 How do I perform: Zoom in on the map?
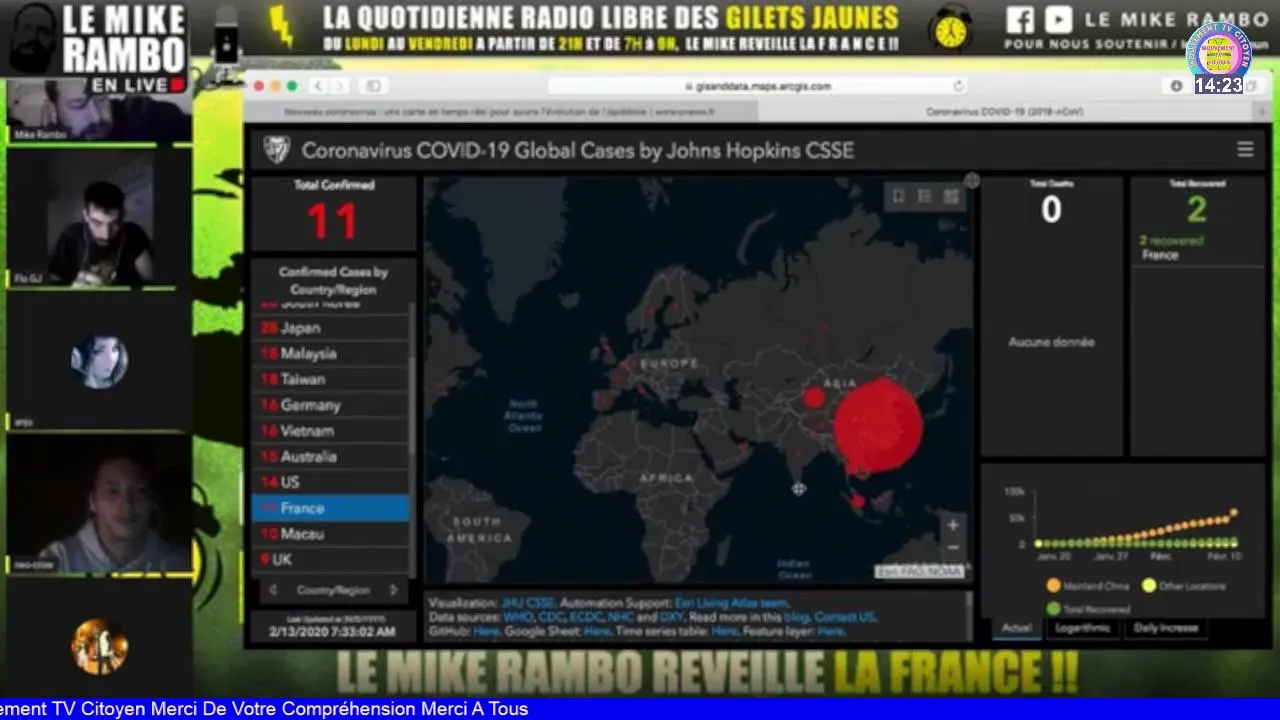click(x=953, y=525)
